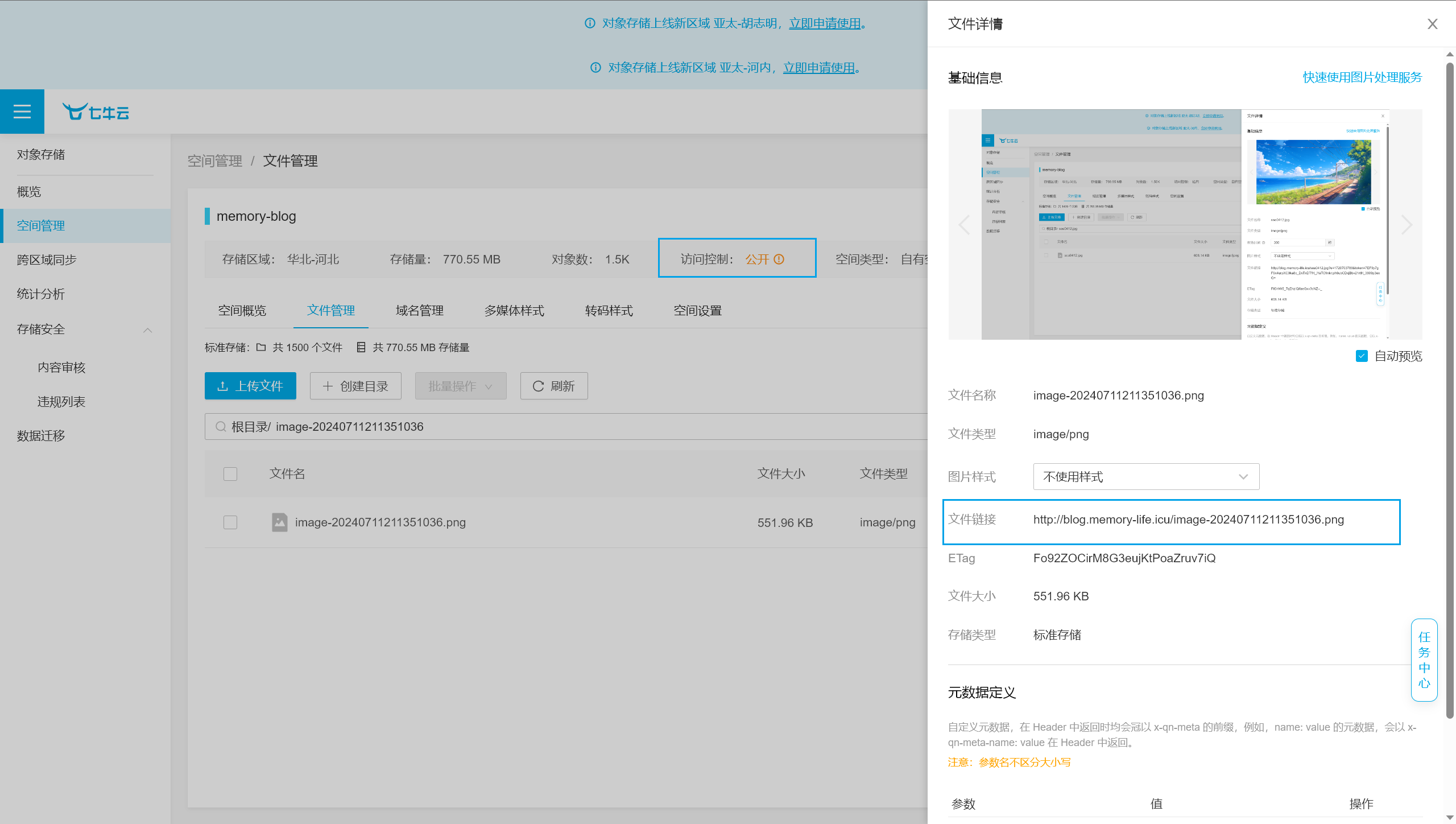
Task: Open the hamburger menu icon
Action: [x=22, y=112]
